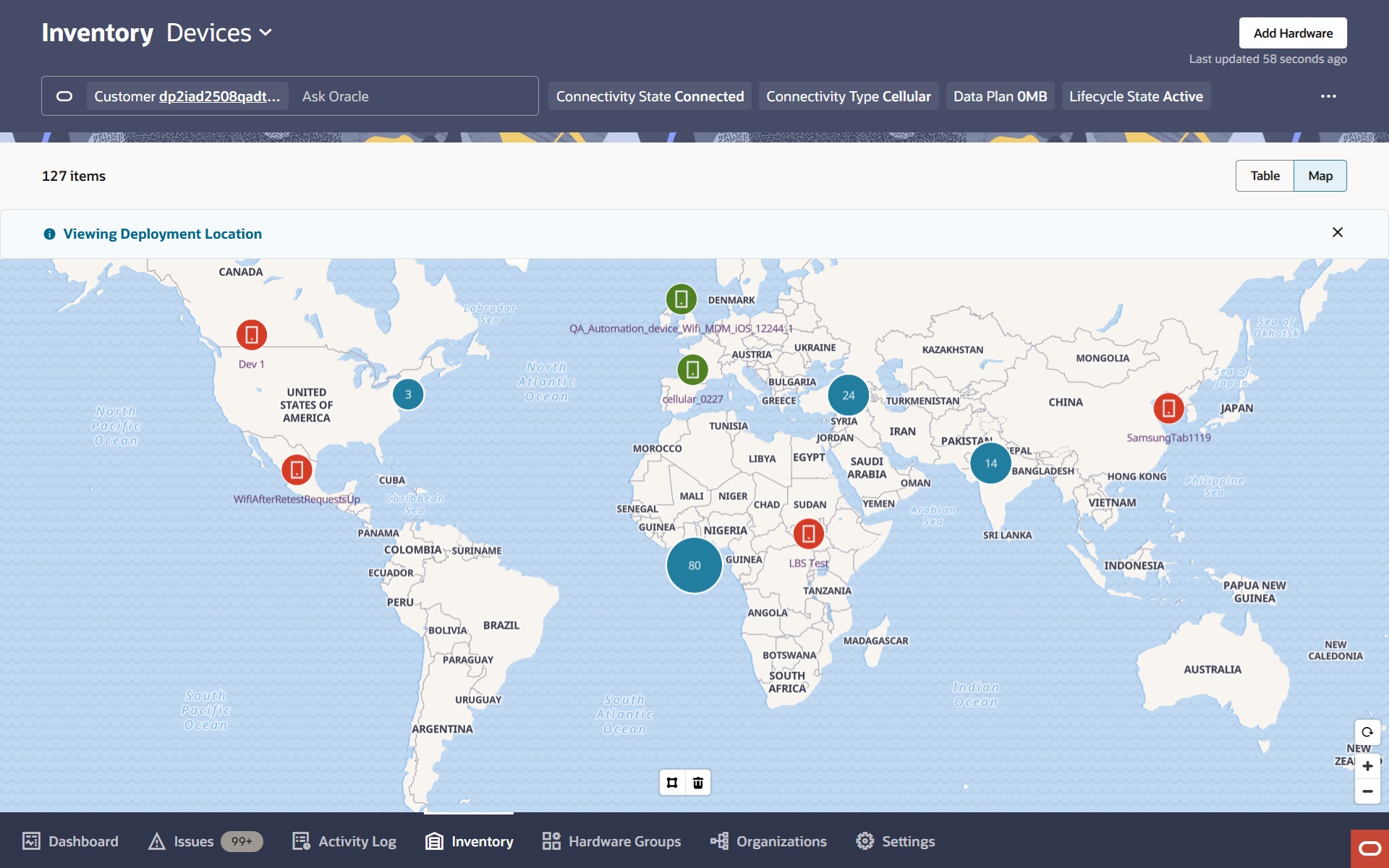Click the 99+ issues badge

242,841
